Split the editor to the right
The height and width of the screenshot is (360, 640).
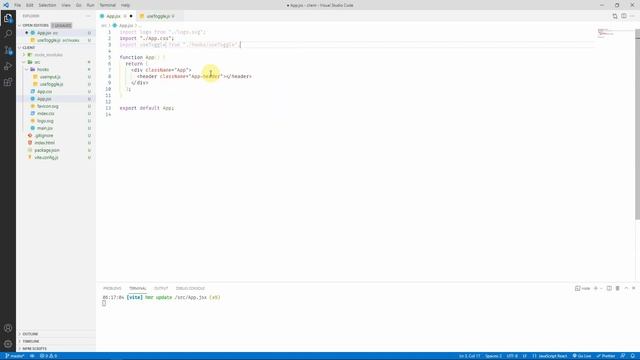point(624,16)
